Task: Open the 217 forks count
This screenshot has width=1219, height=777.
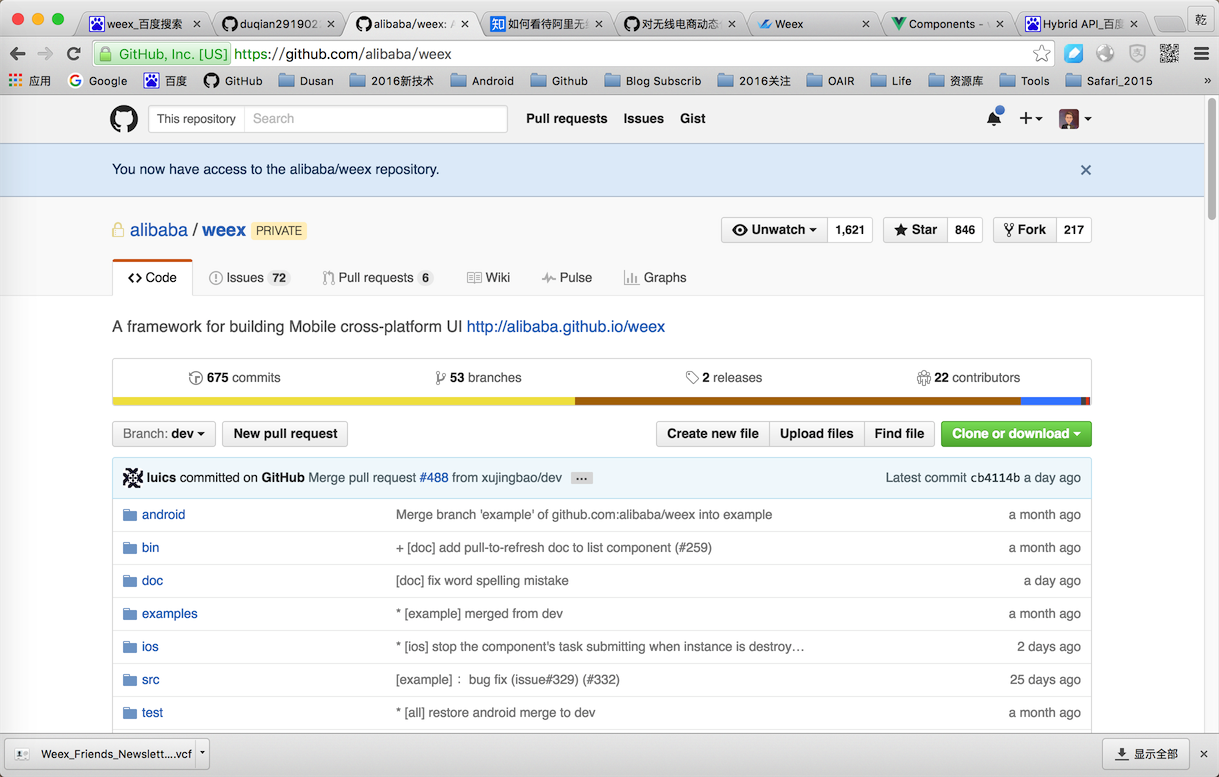Action: click(x=1074, y=230)
